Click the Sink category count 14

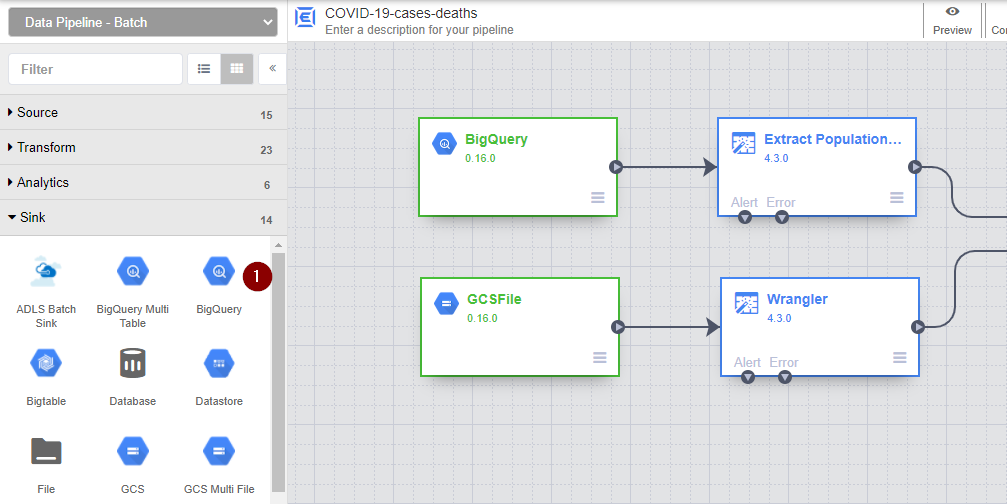(267, 220)
